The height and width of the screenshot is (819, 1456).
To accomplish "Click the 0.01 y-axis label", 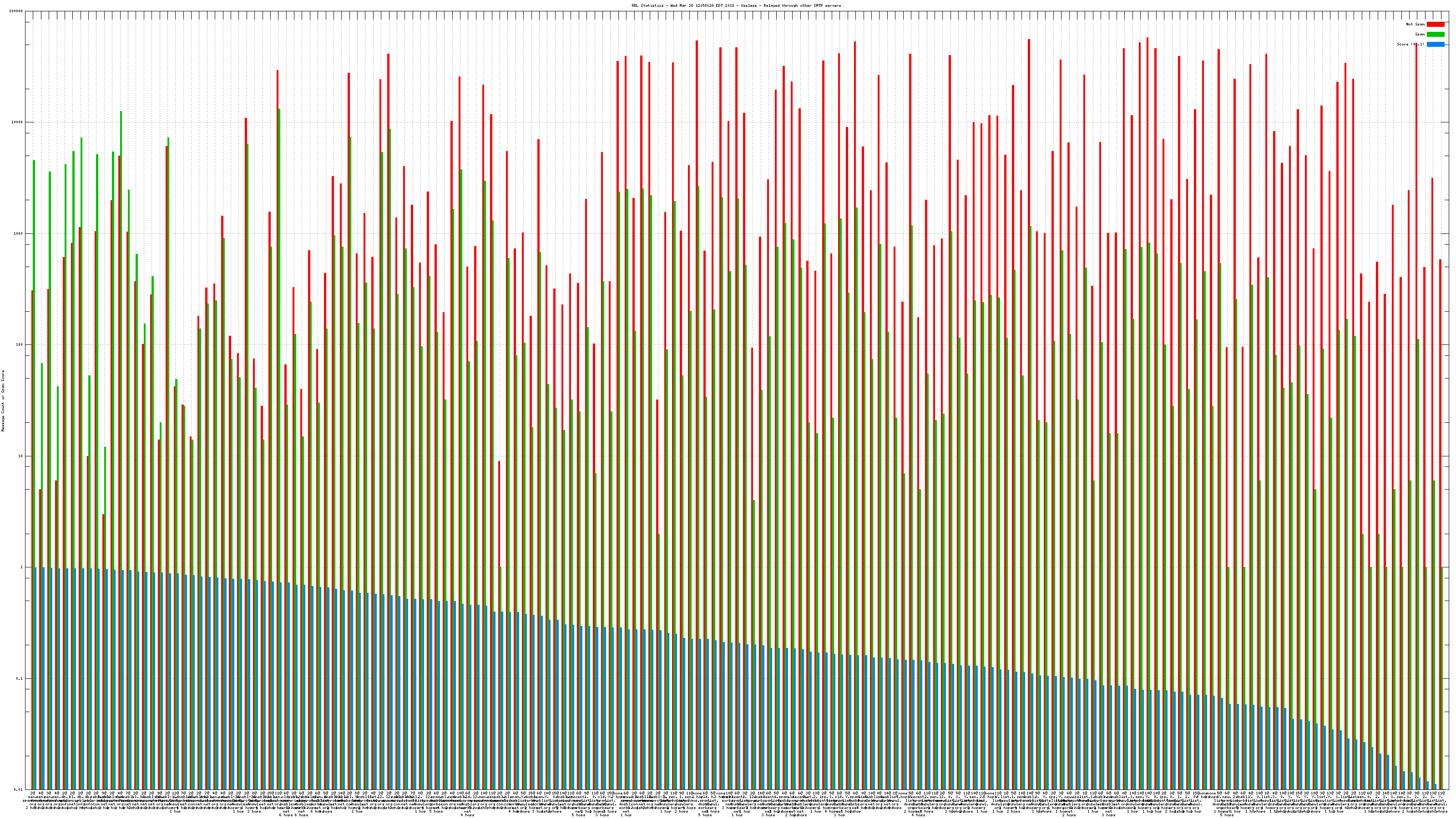I will click(x=19, y=789).
